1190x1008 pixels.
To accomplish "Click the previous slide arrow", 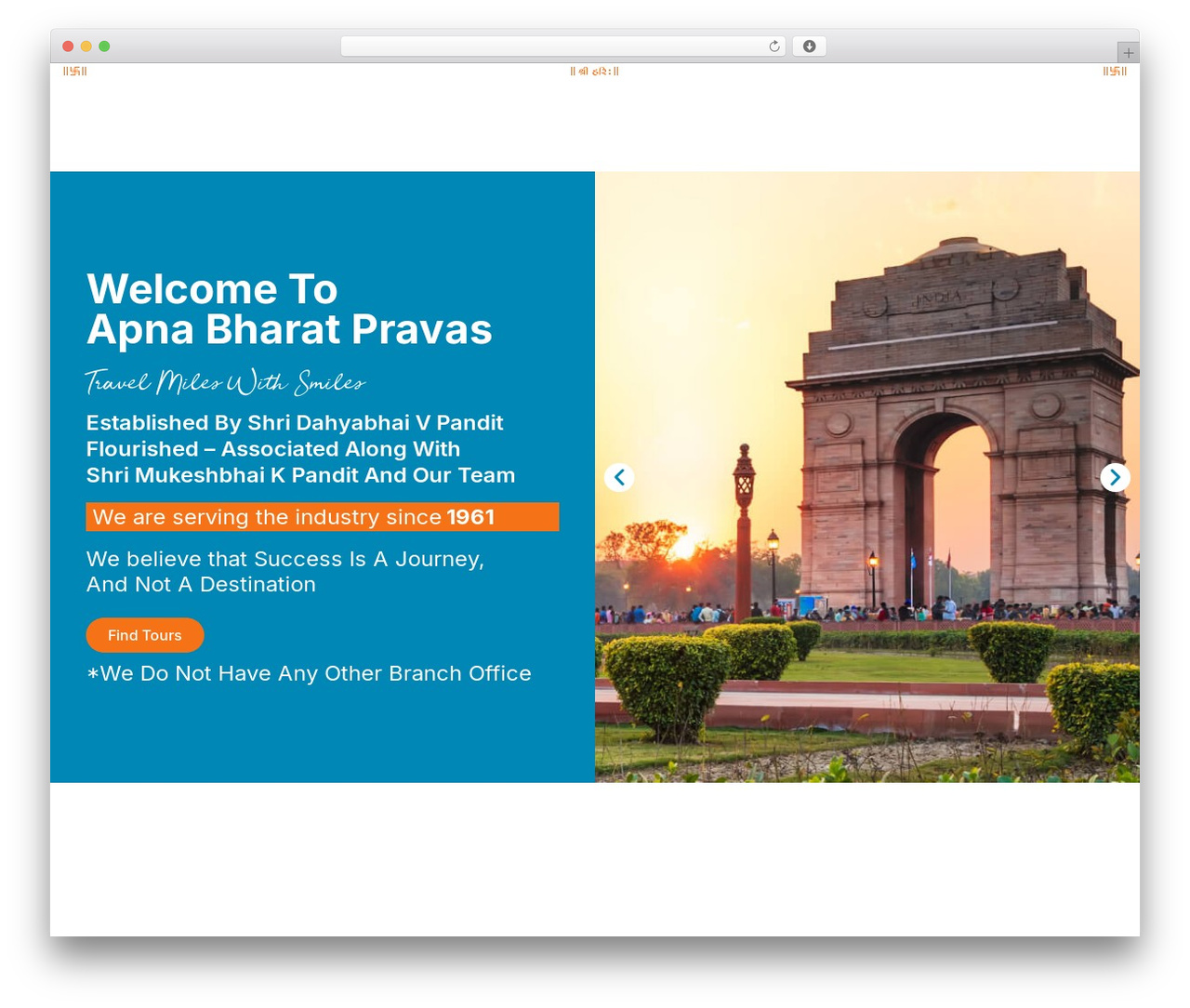I will [619, 477].
